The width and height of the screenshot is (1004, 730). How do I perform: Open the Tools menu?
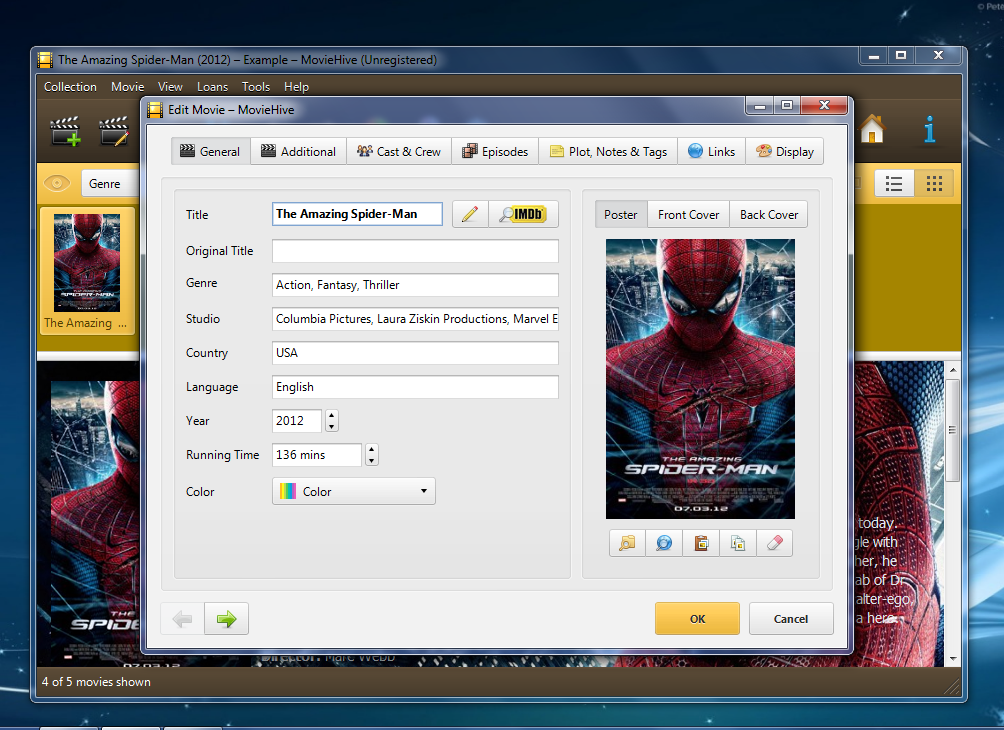(x=256, y=86)
